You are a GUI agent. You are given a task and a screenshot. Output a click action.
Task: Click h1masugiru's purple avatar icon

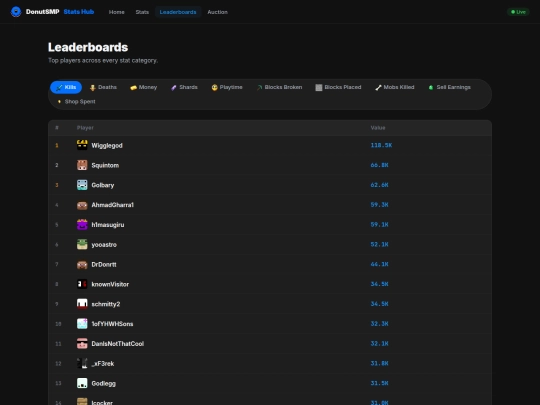(82, 225)
